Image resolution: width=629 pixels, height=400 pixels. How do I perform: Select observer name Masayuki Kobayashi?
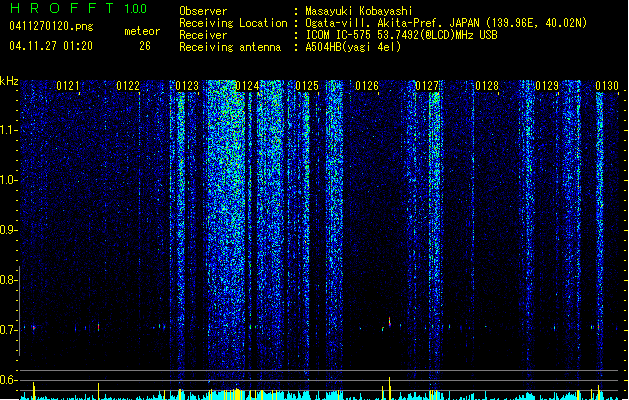pos(359,11)
